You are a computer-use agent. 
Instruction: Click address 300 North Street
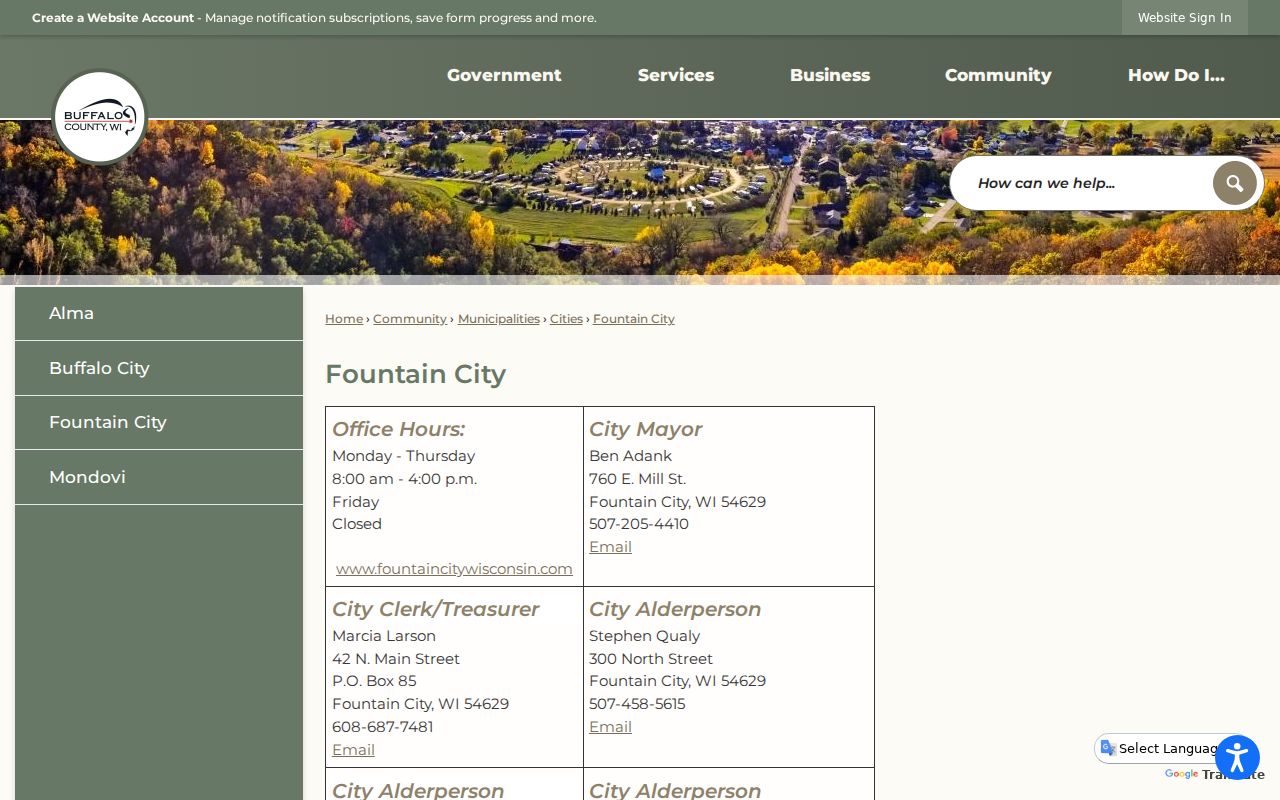(x=651, y=658)
